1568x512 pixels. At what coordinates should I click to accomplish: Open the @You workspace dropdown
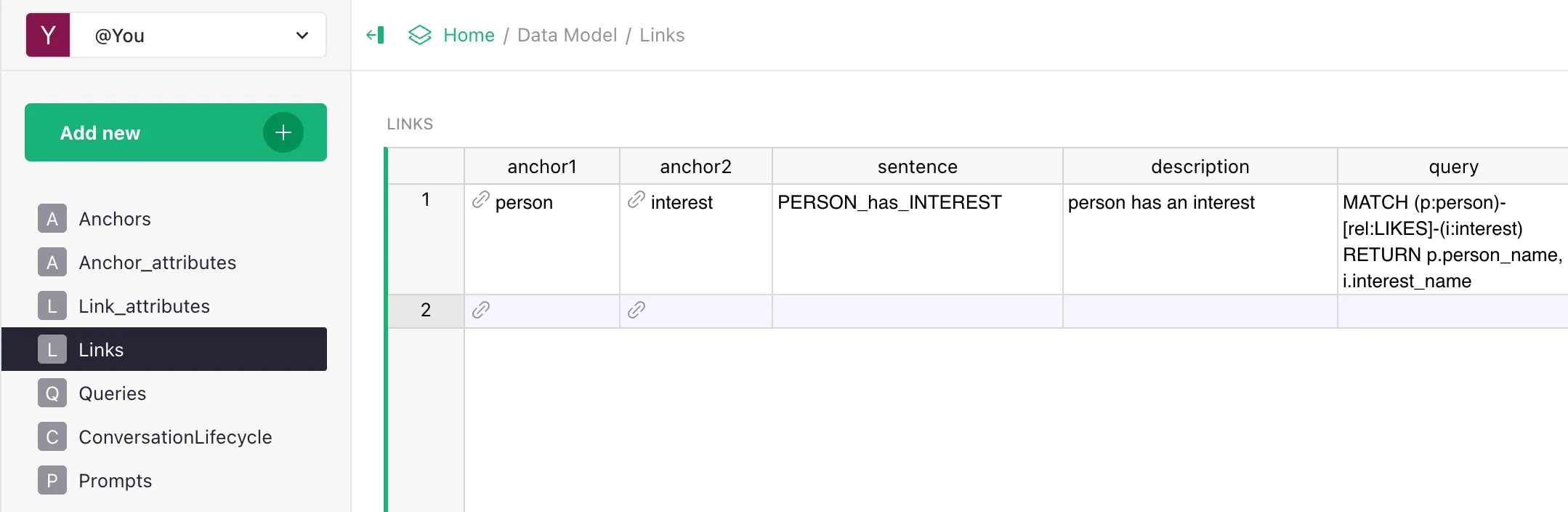pyautogui.click(x=198, y=35)
